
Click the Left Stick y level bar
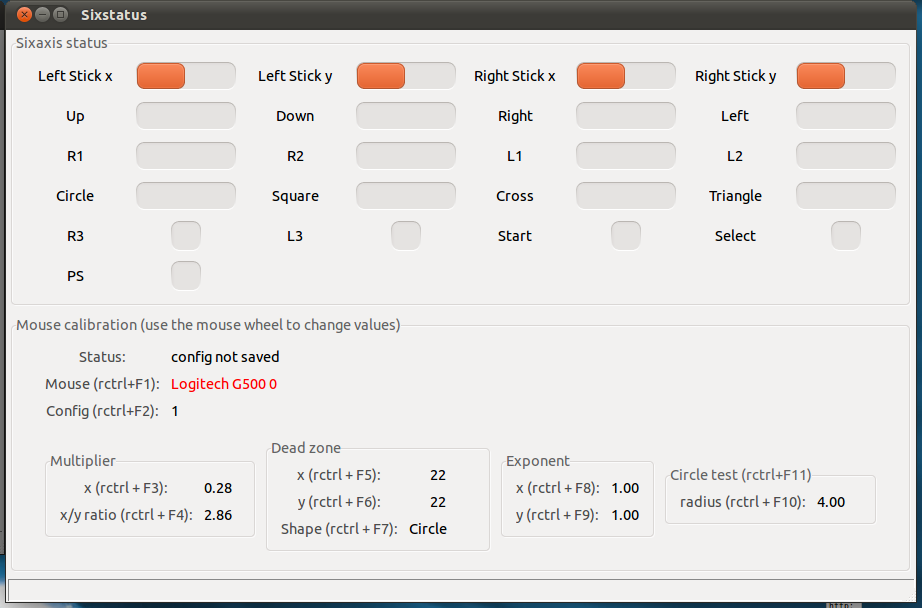pos(406,76)
